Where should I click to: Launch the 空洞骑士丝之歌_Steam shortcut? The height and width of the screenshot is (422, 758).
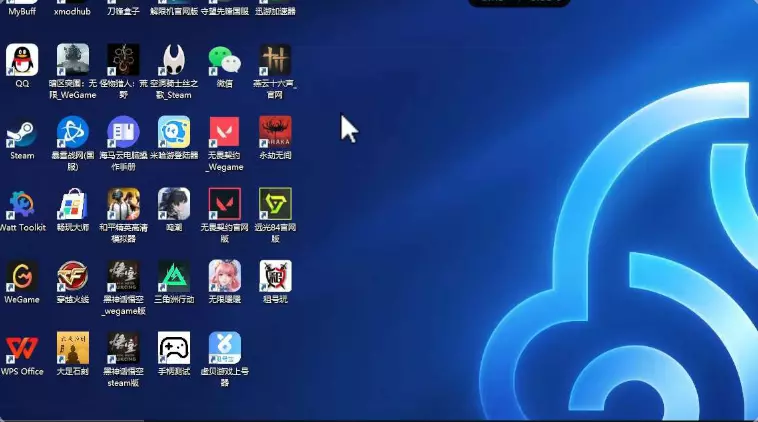click(174, 60)
